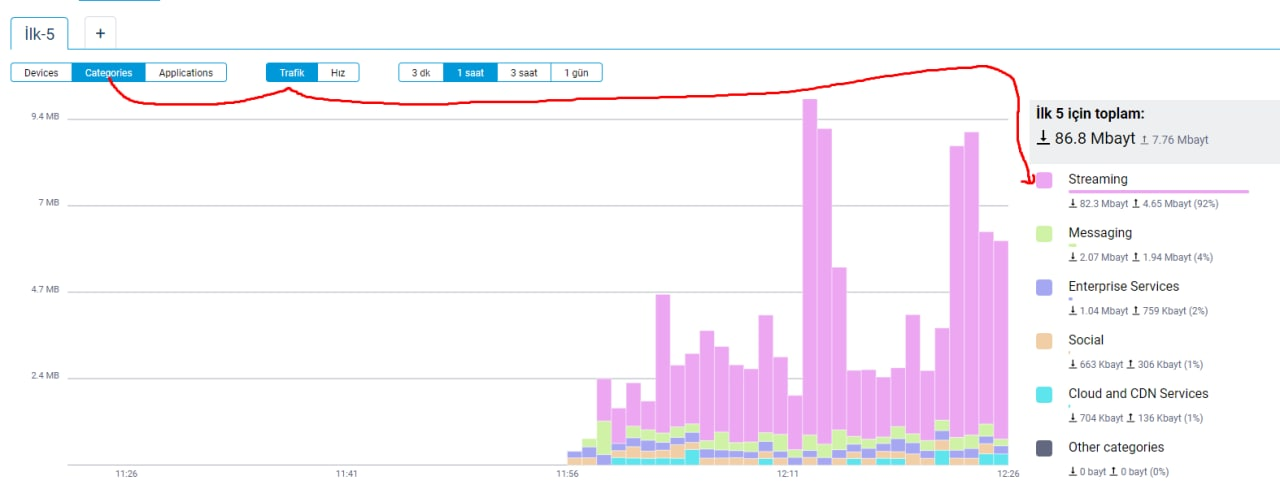This screenshot has height=502, width=1280.
Task: Click Cloud stats 704 Kbayt line
Action: [x=1135, y=418]
